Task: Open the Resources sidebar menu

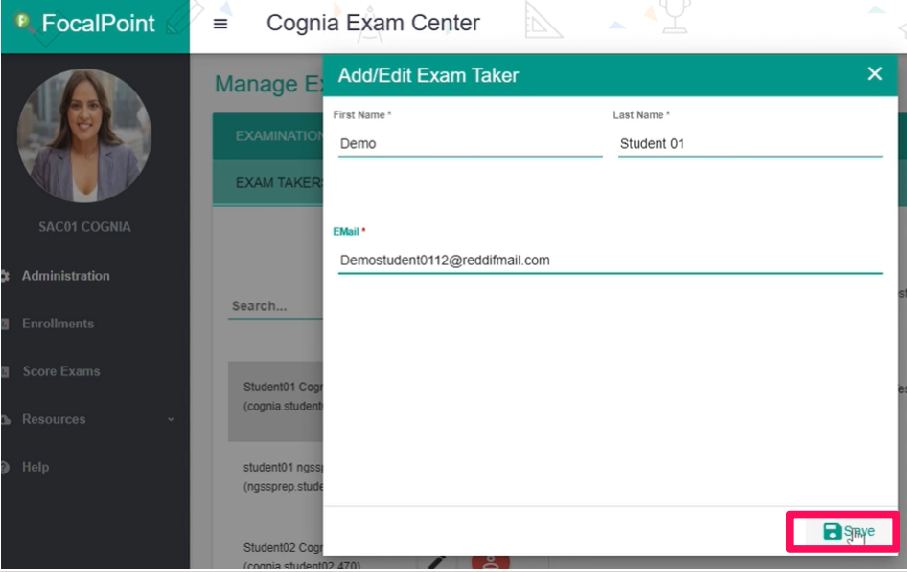Action: 53,419
